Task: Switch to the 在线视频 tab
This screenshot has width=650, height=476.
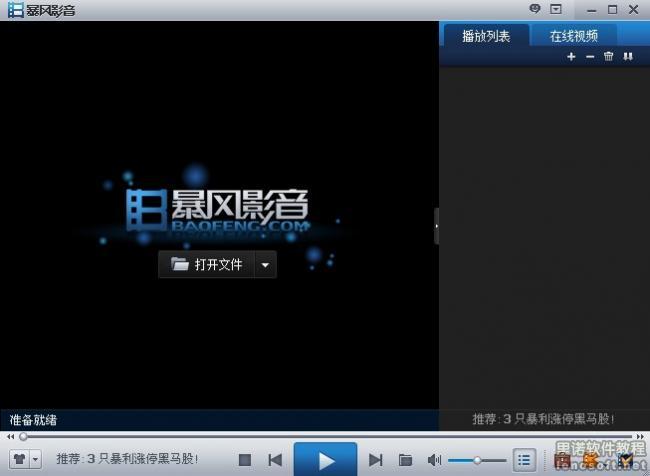Action: point(574,36)
